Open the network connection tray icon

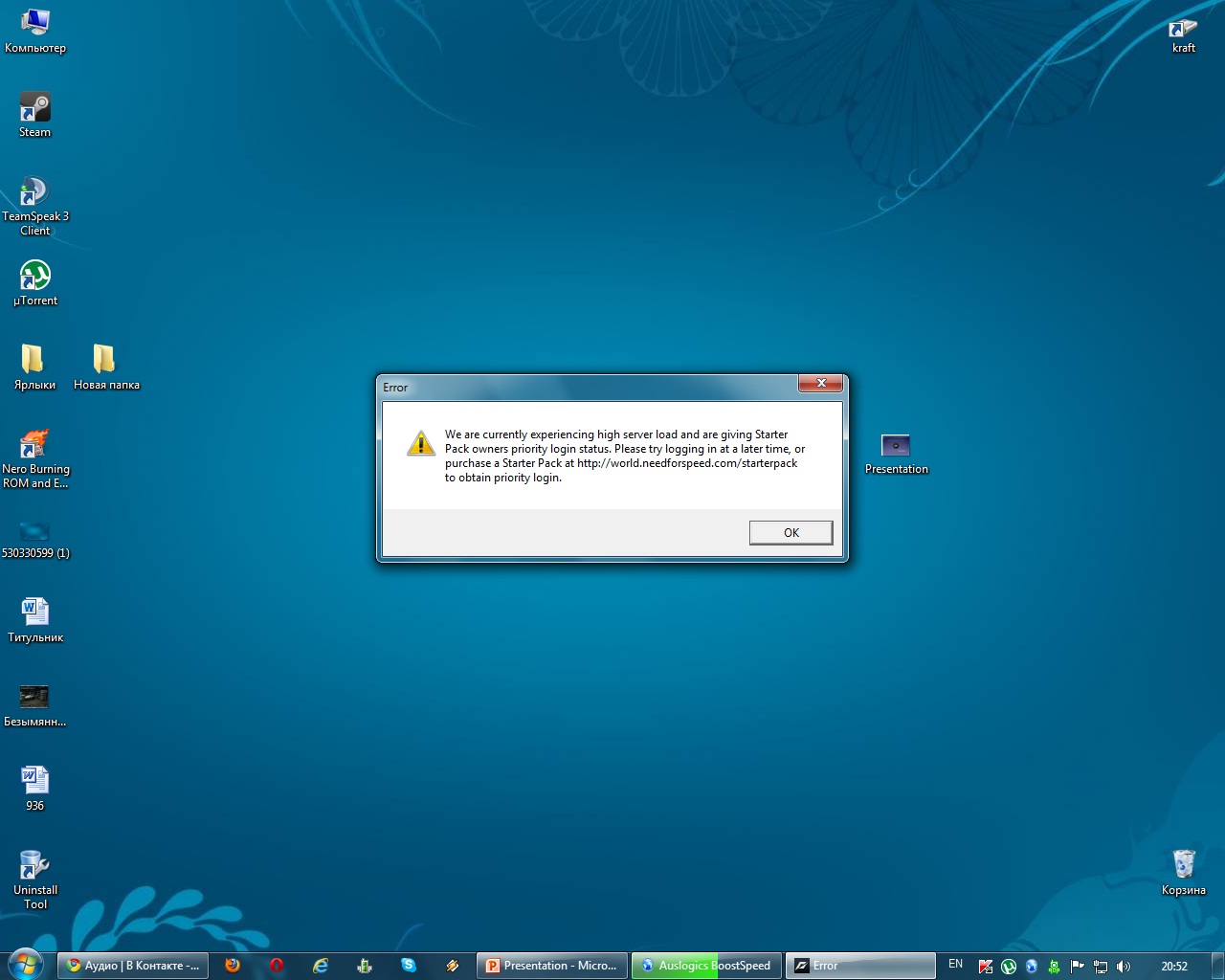1101,966
